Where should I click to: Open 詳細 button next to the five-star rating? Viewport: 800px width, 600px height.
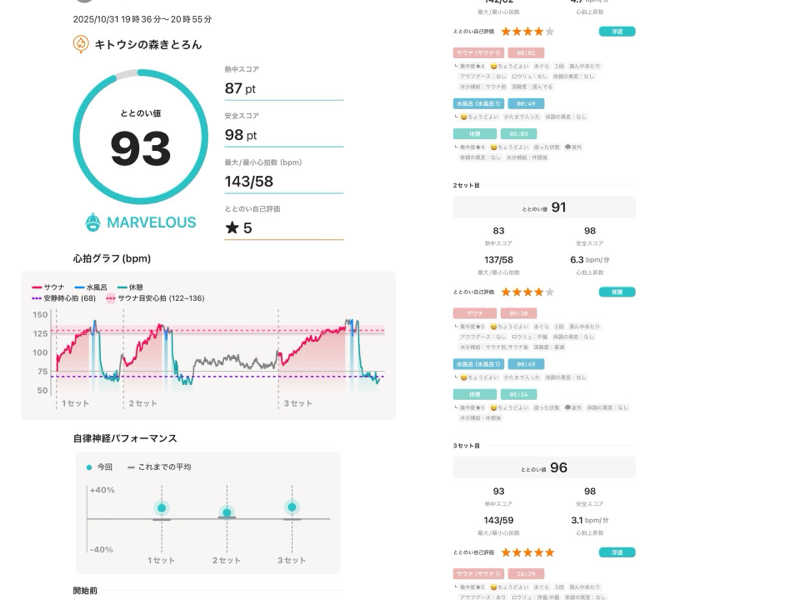pos(617,552)
